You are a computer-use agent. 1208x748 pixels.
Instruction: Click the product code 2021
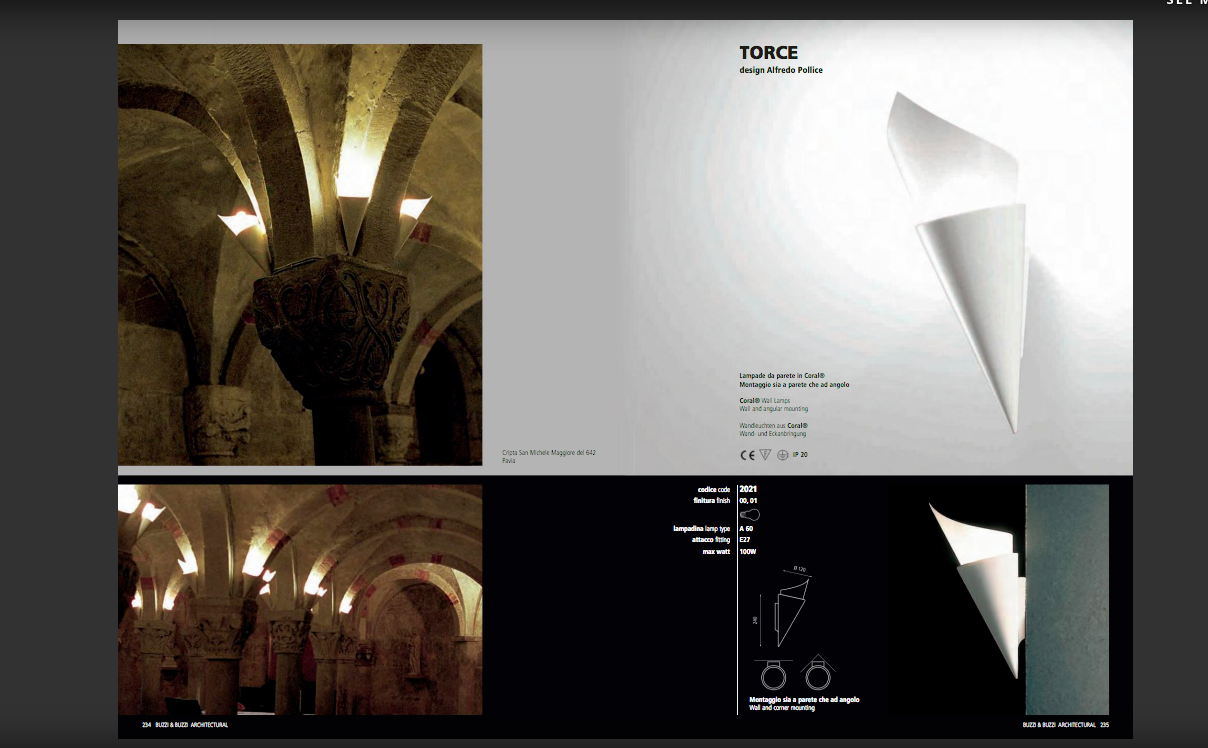[x=747, y=489]
